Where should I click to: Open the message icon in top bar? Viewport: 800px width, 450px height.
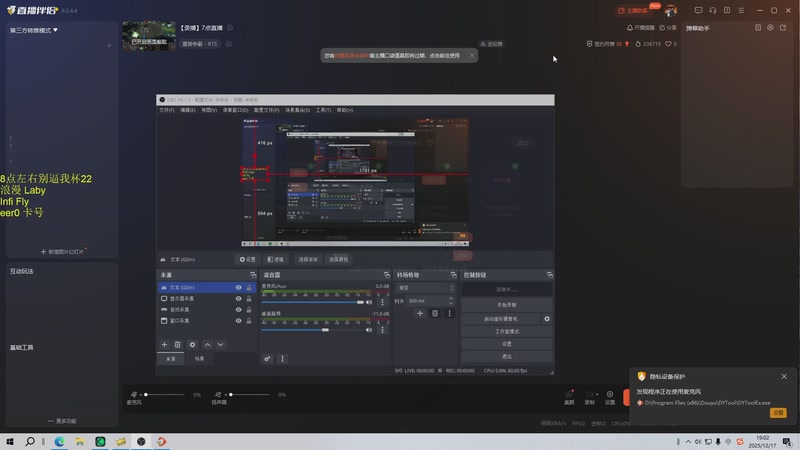tap(698, 10)
